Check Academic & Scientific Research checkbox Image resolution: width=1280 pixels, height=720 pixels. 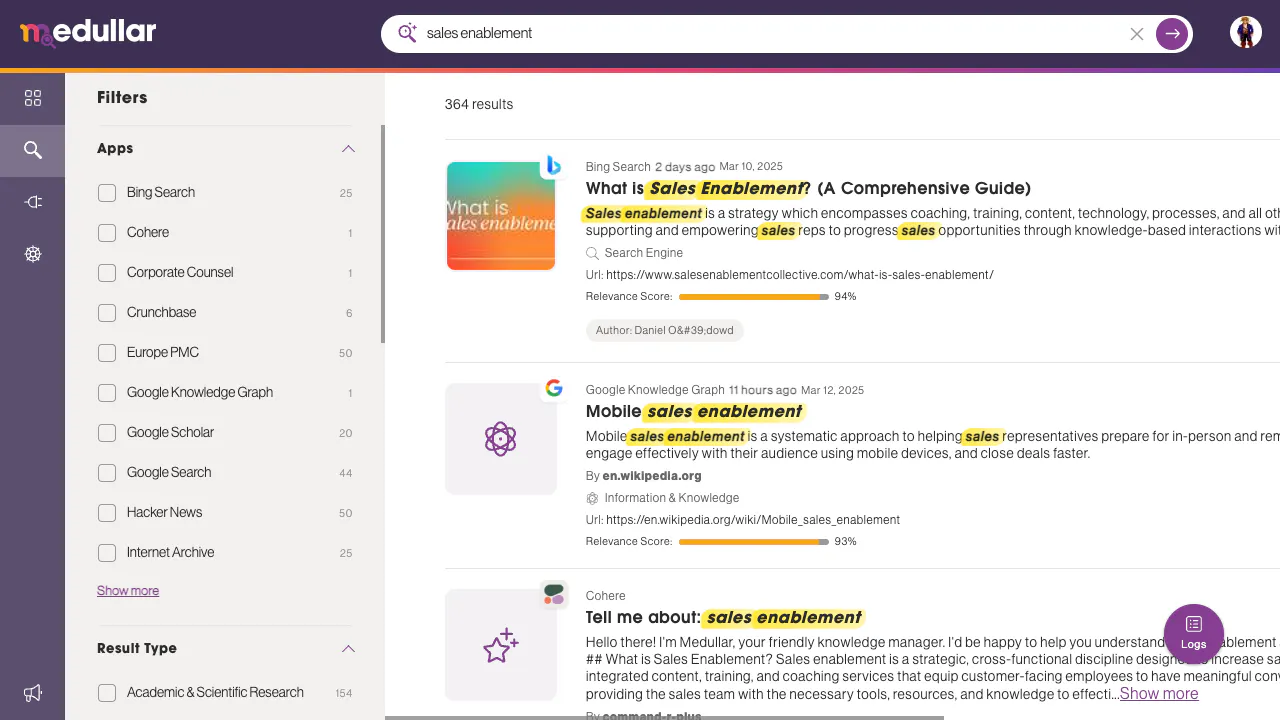tap(107, 693)
